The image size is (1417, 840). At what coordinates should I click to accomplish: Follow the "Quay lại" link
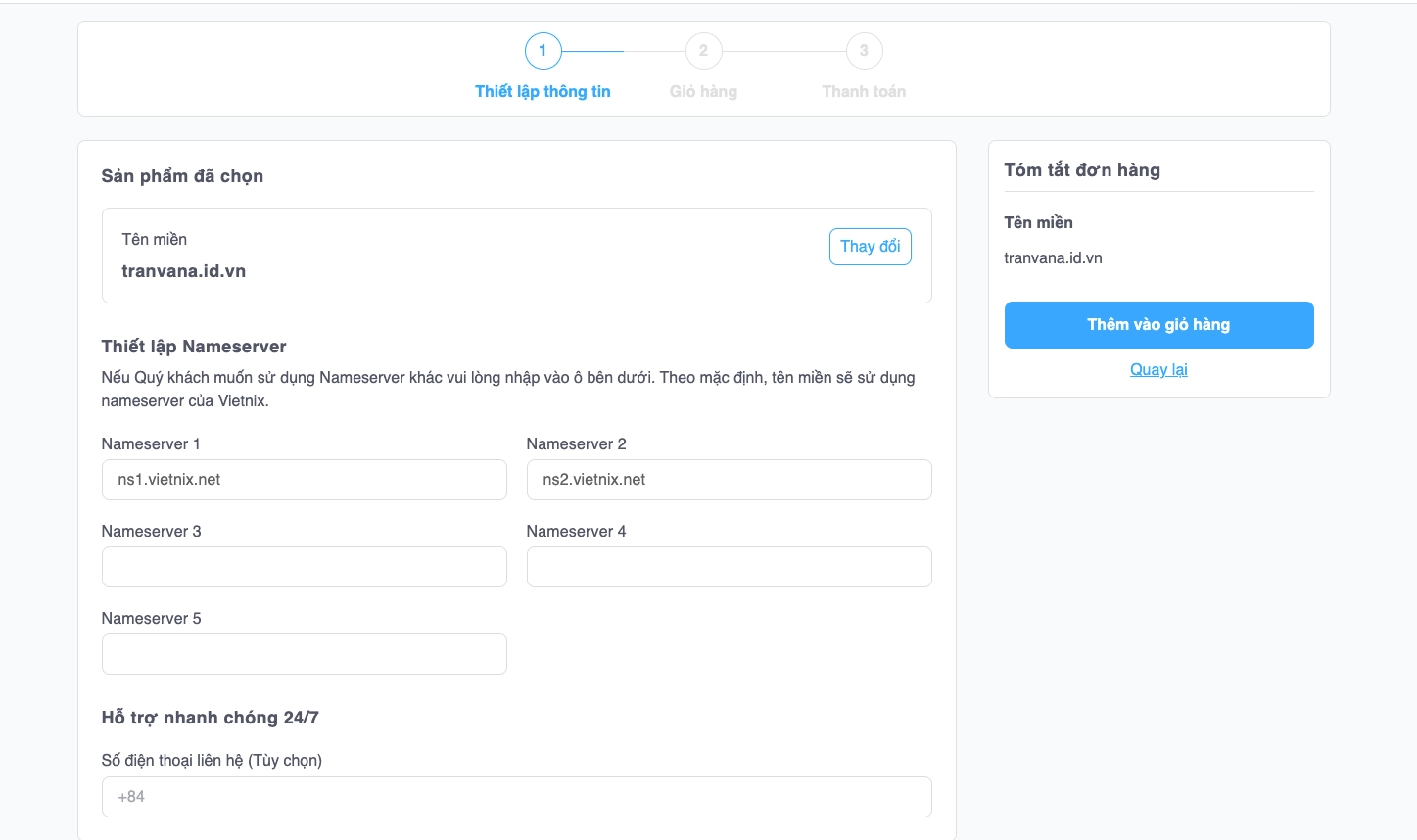(x=1158, y=369)
